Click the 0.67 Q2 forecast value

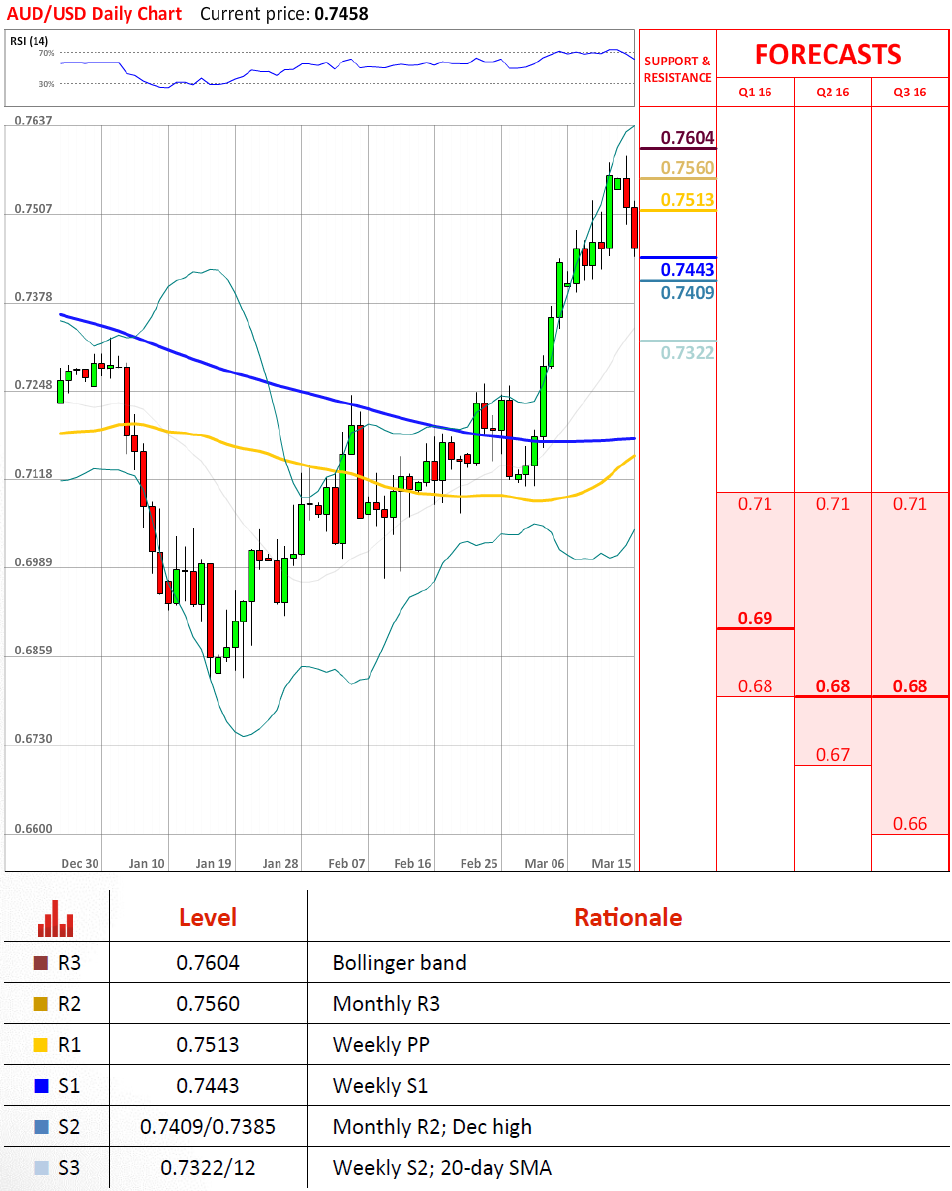[x=833, y=755]
